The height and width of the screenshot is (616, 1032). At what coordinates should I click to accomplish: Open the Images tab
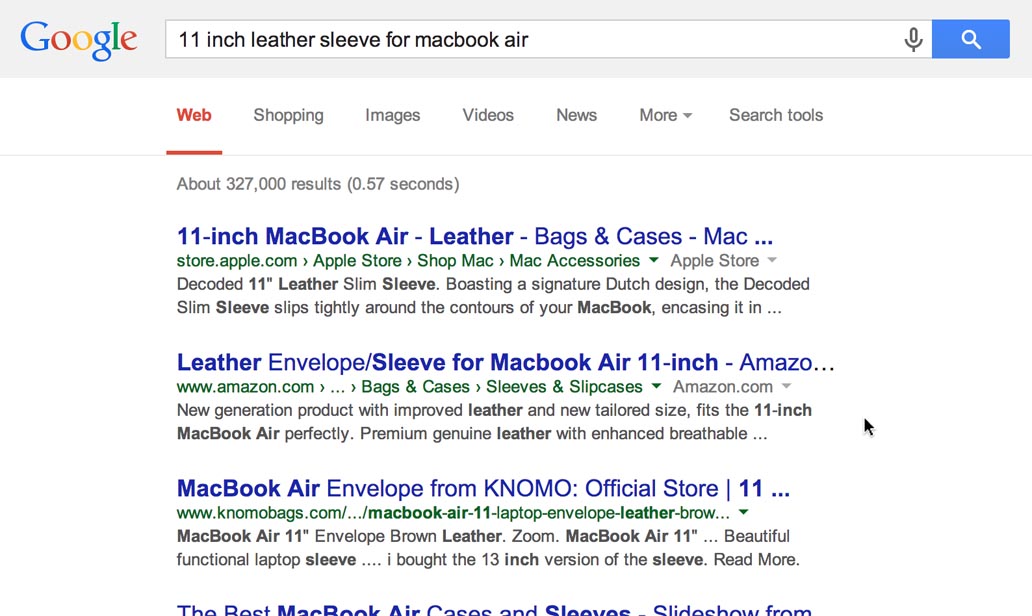coord(392,115)
